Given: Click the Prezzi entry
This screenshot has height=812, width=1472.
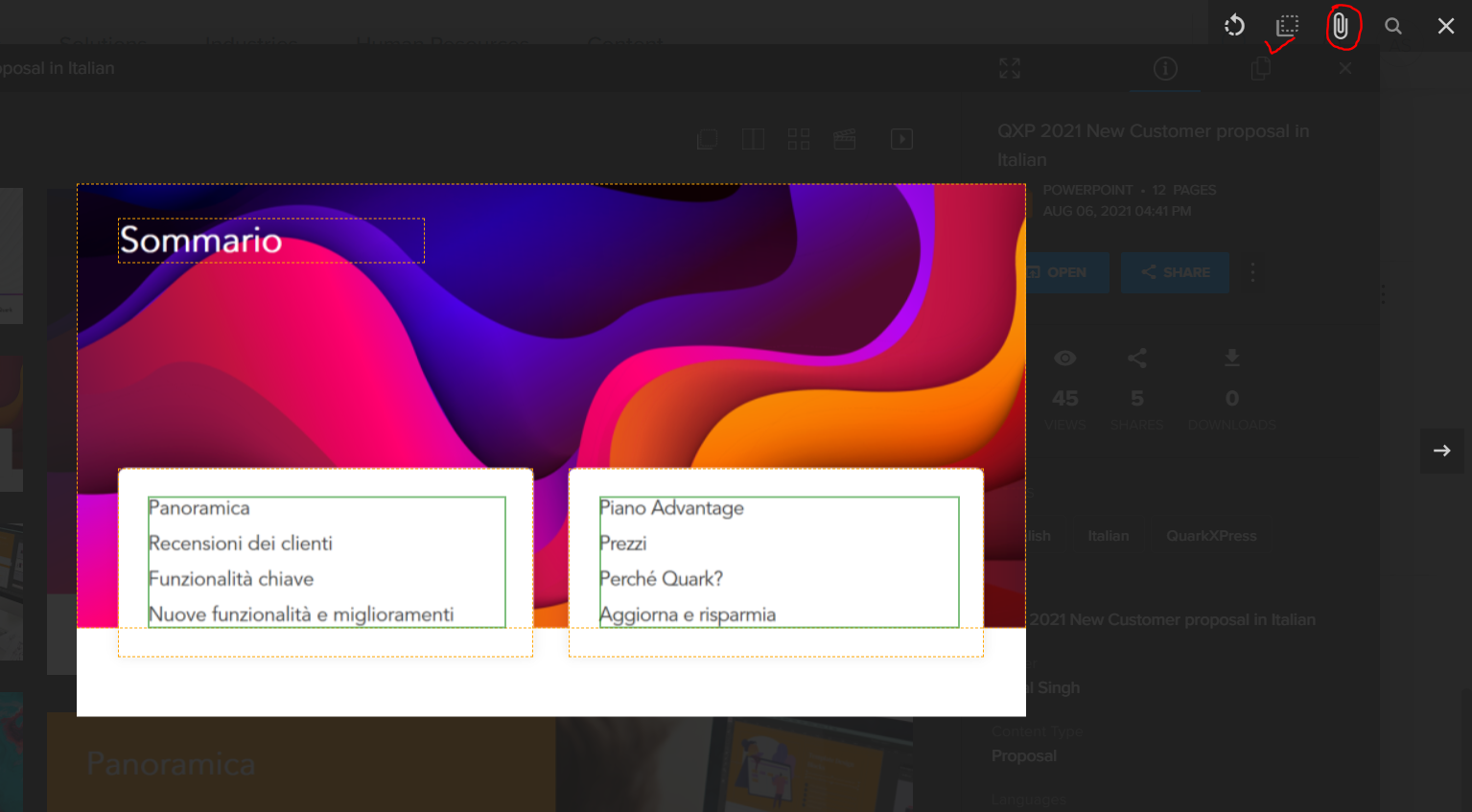Looking at the screenshot, I should [x=623, y=544].
